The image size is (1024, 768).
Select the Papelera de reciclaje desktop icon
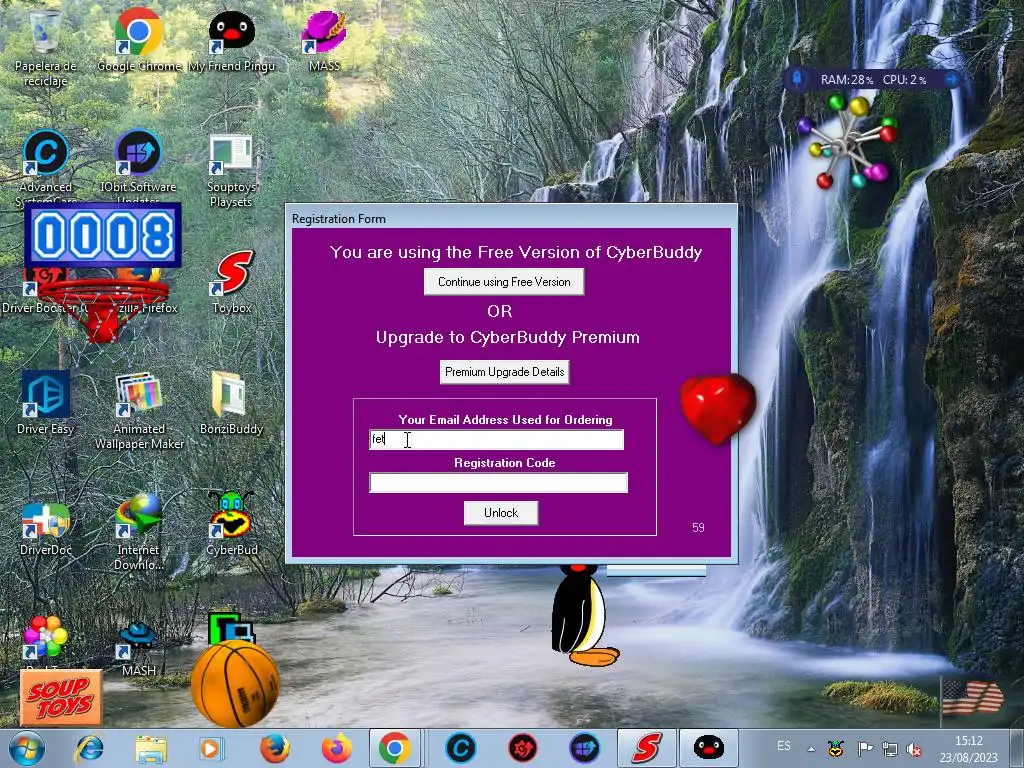coord(45,48)
